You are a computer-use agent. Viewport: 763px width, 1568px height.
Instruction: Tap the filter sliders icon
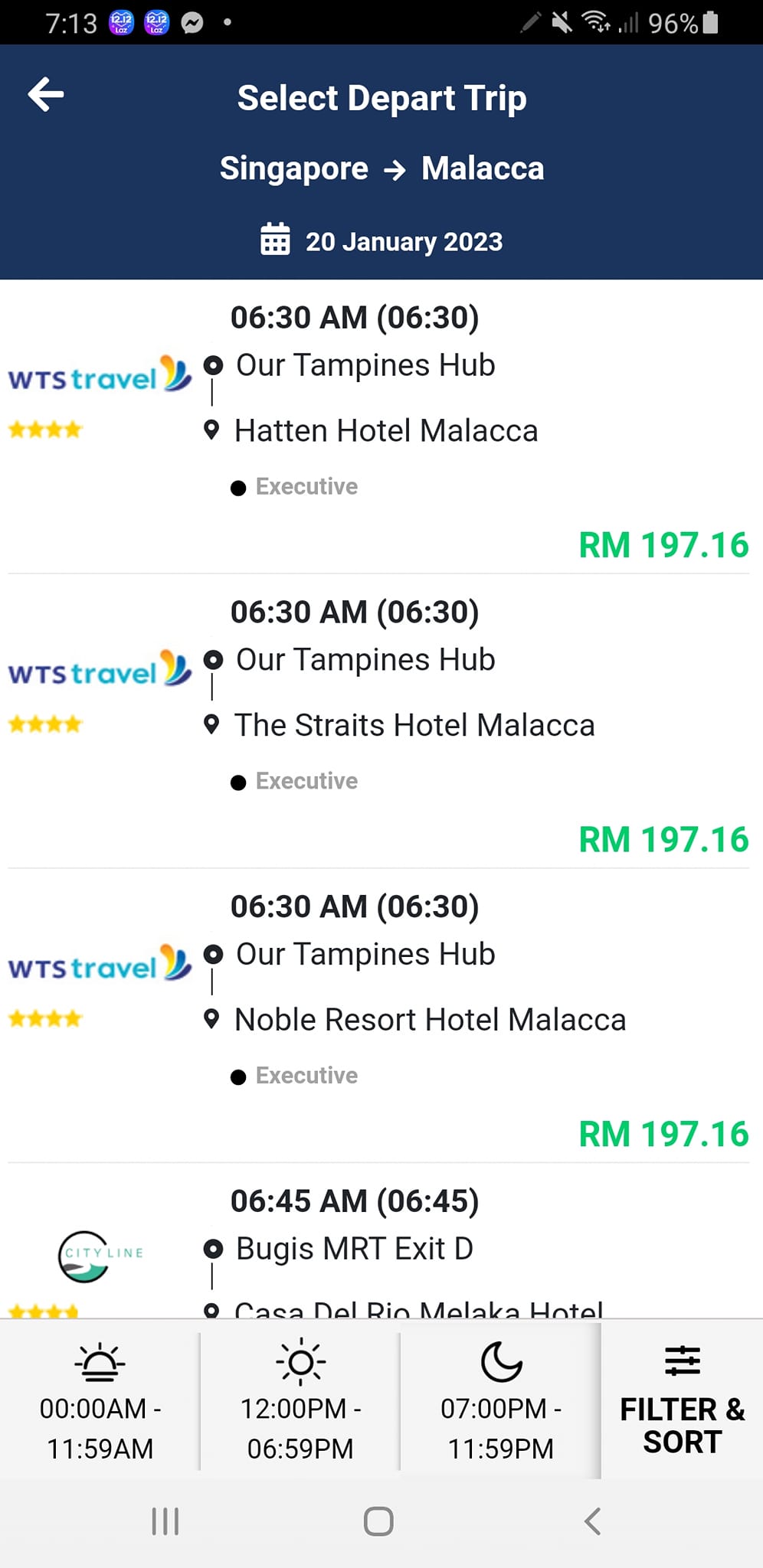coord(682,1361)
